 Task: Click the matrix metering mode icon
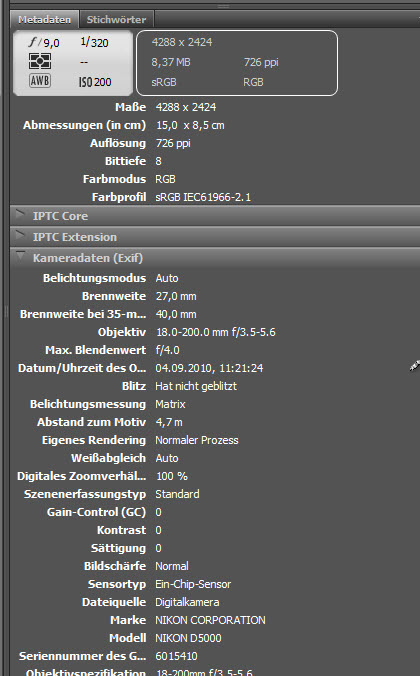point(40,61)
